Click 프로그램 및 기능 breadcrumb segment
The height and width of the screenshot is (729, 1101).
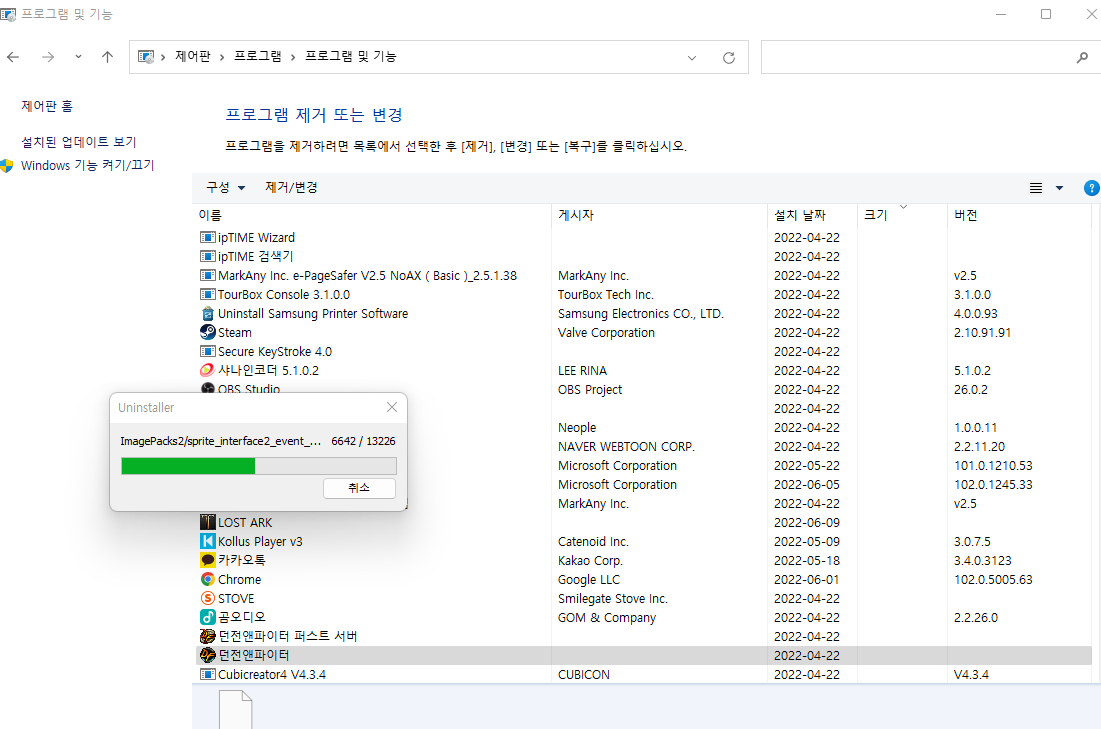coord(350,56)
